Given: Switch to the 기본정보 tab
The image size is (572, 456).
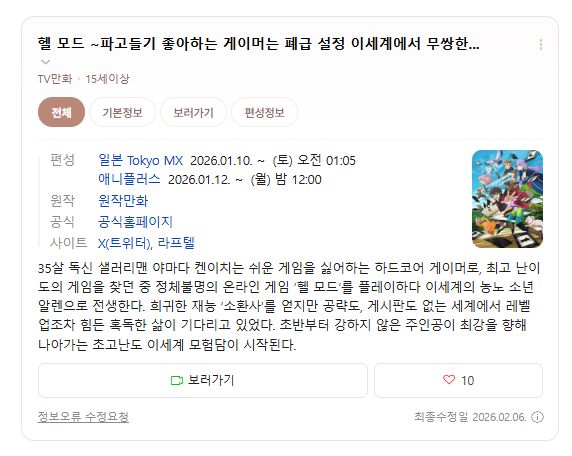Looking at the screenshot, I should (122, 112).
